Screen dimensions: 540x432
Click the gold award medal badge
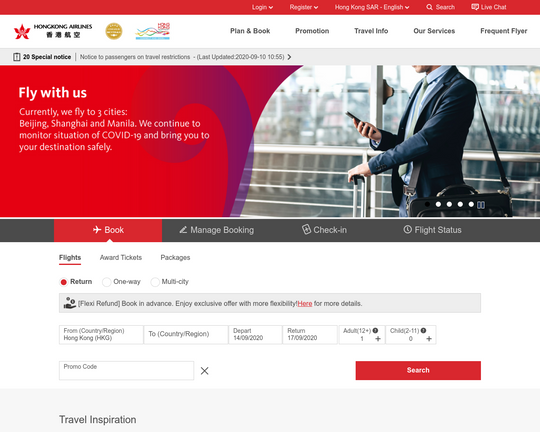(114, 31)
